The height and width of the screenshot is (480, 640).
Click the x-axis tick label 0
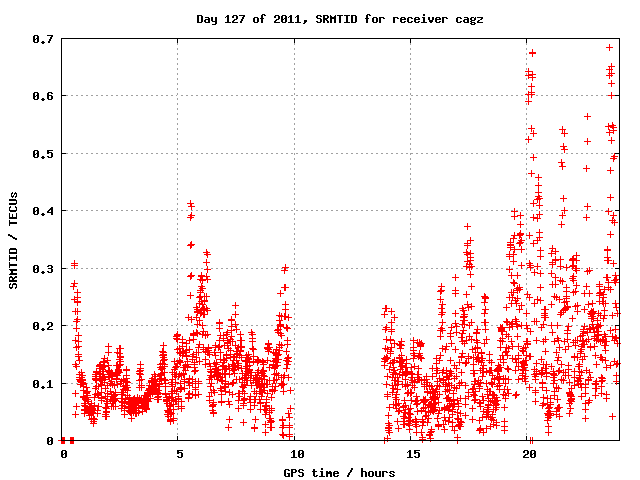click(x=62, y=454)
